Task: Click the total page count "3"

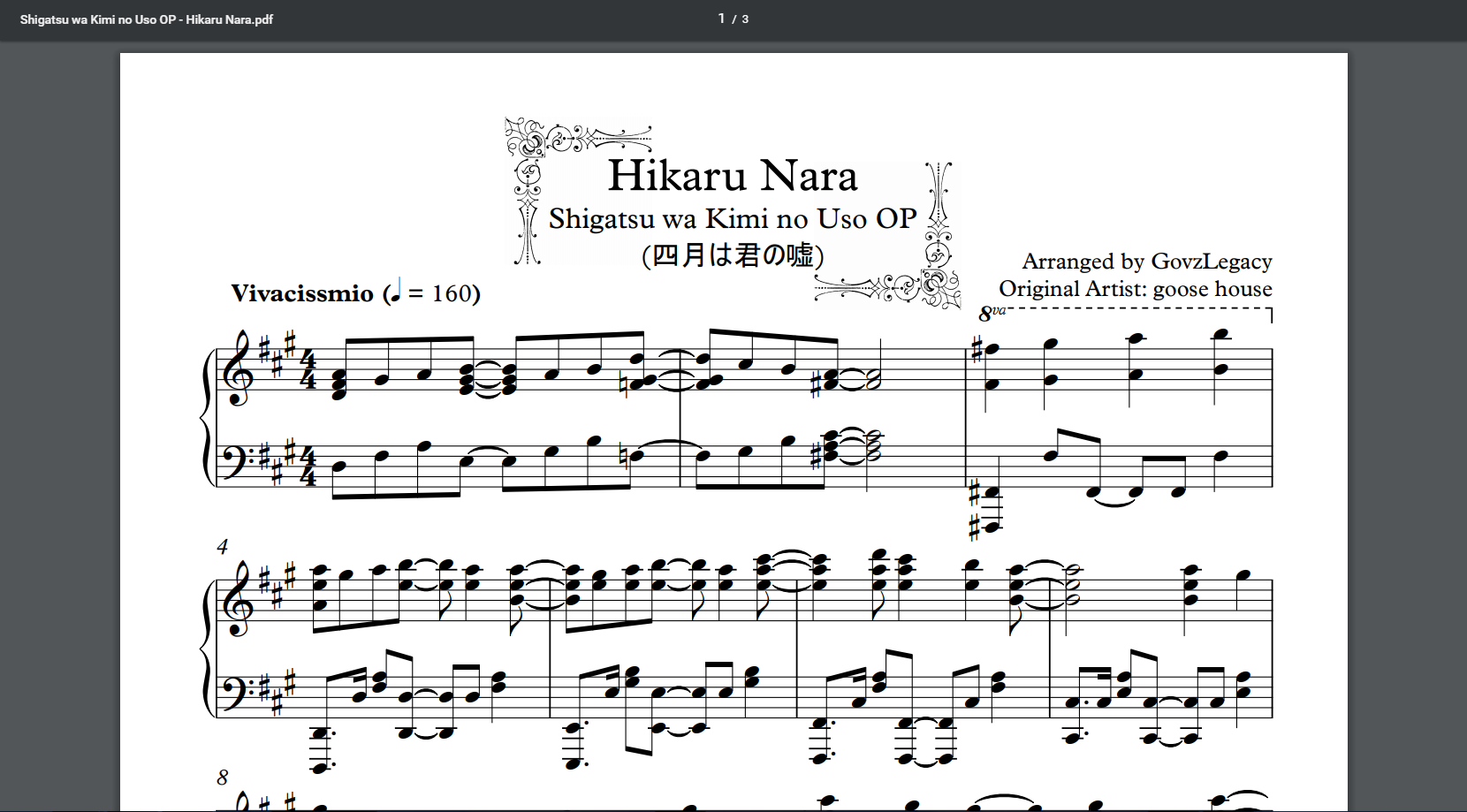Action: tap(745, 19)
